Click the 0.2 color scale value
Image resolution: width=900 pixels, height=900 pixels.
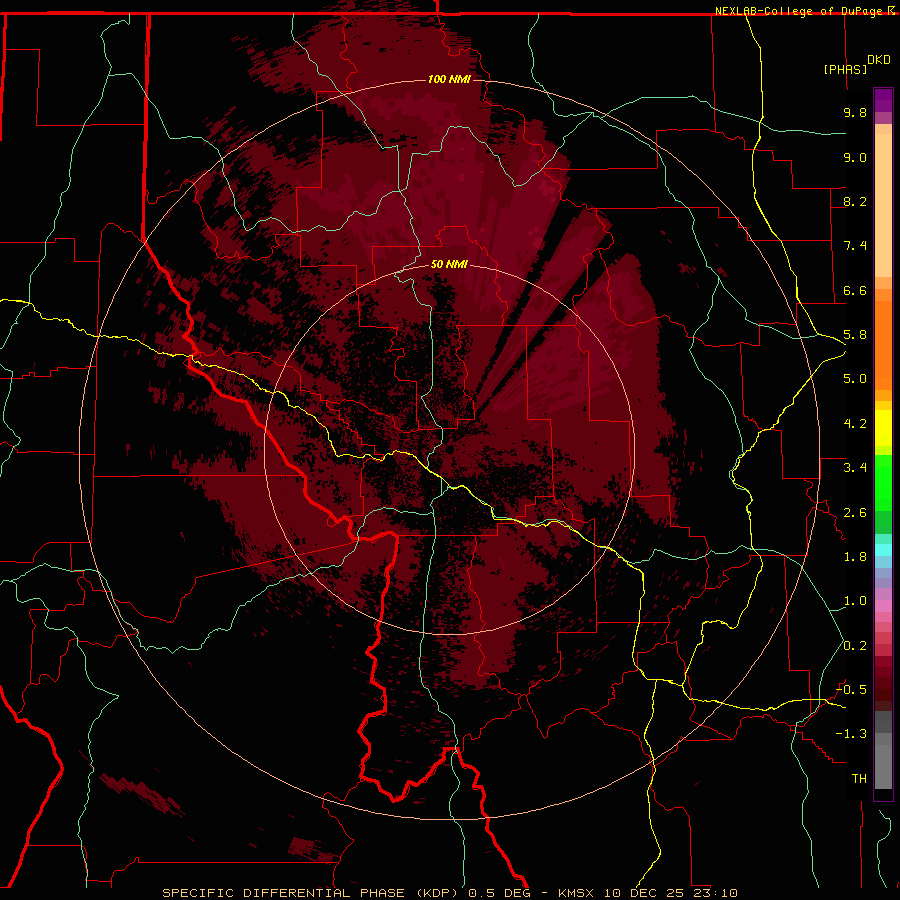pyautogui.click(x=855, y=646)
